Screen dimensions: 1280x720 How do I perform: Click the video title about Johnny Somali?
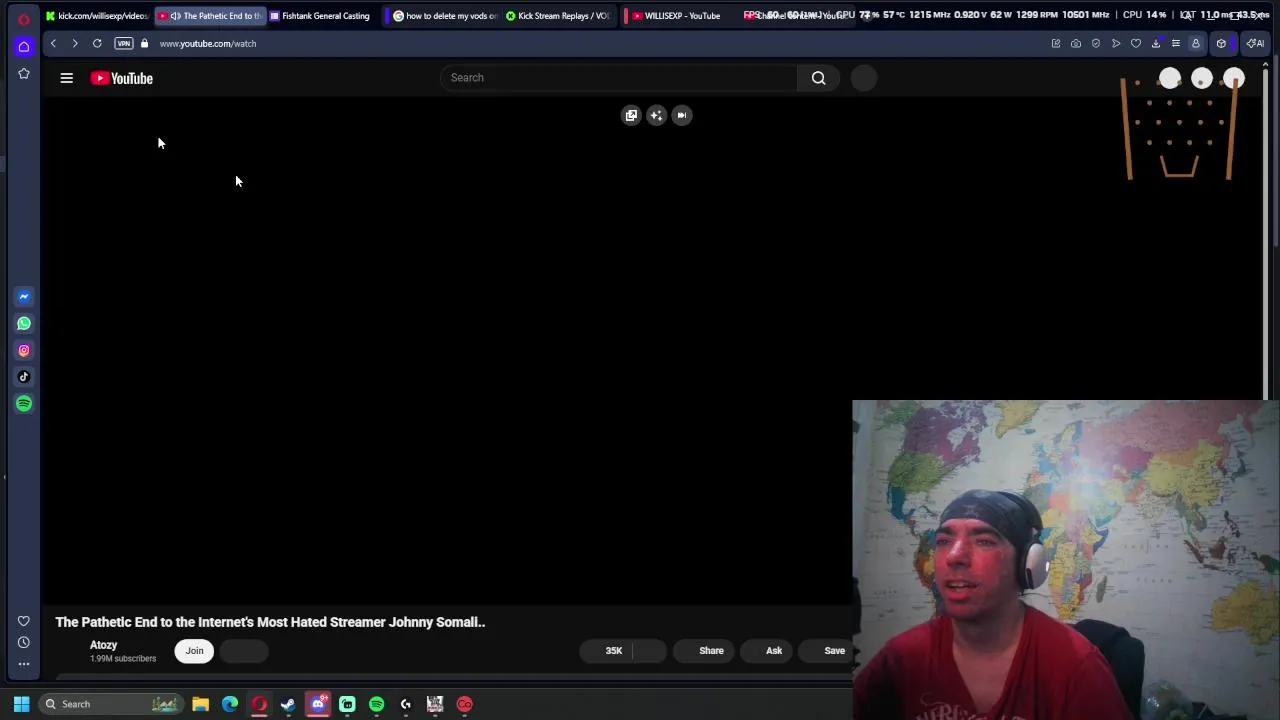(270, 622)
